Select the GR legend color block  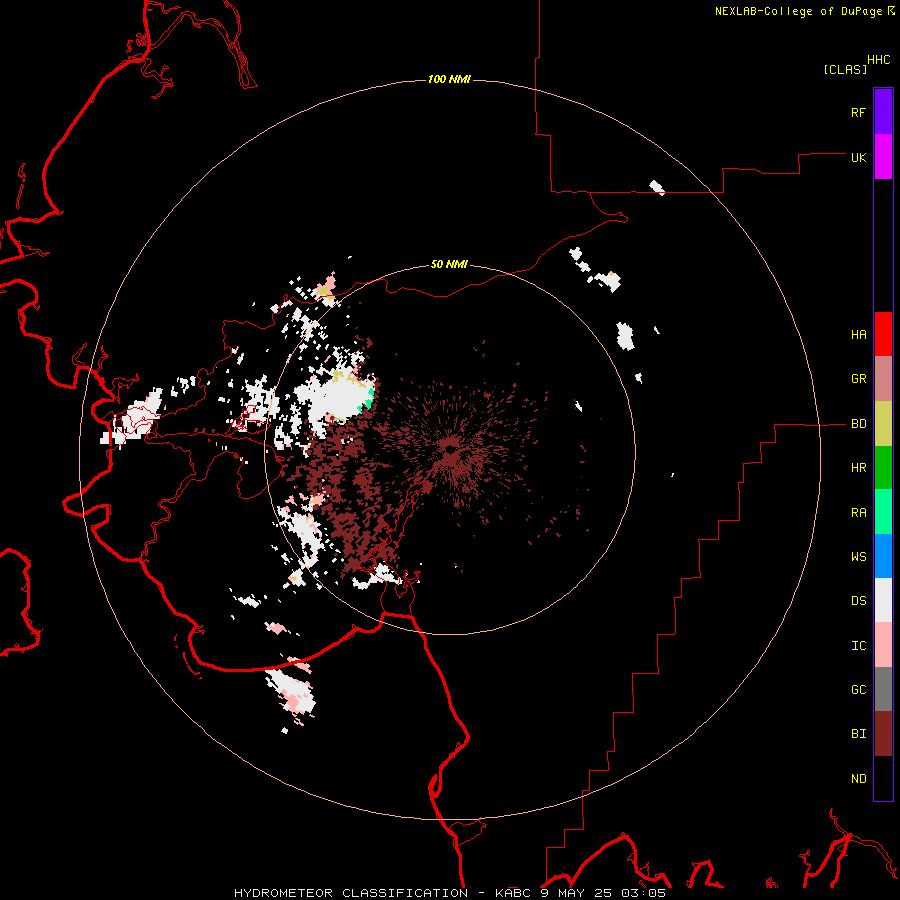[883, 379]
